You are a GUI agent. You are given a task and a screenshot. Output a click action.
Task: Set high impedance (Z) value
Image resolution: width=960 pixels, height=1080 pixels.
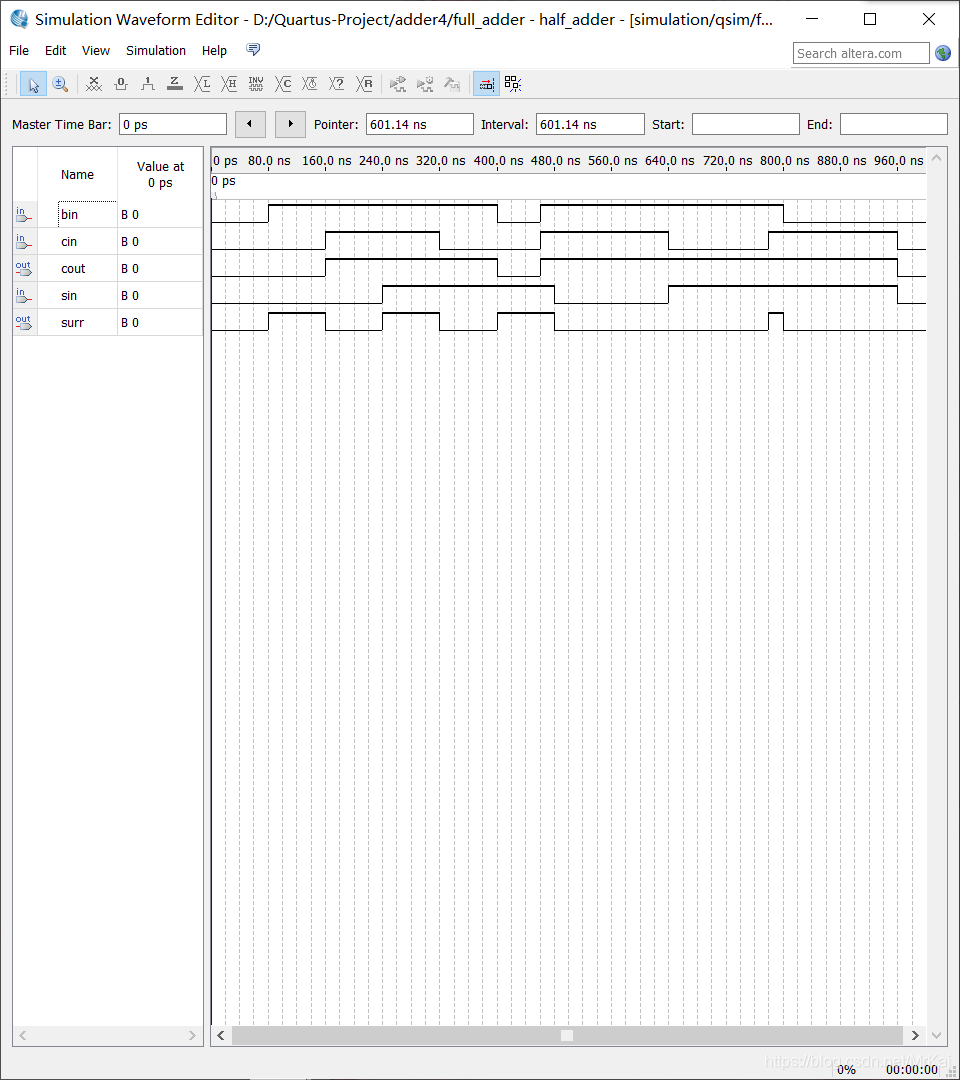pyautogui.click(x=175, y=84)
